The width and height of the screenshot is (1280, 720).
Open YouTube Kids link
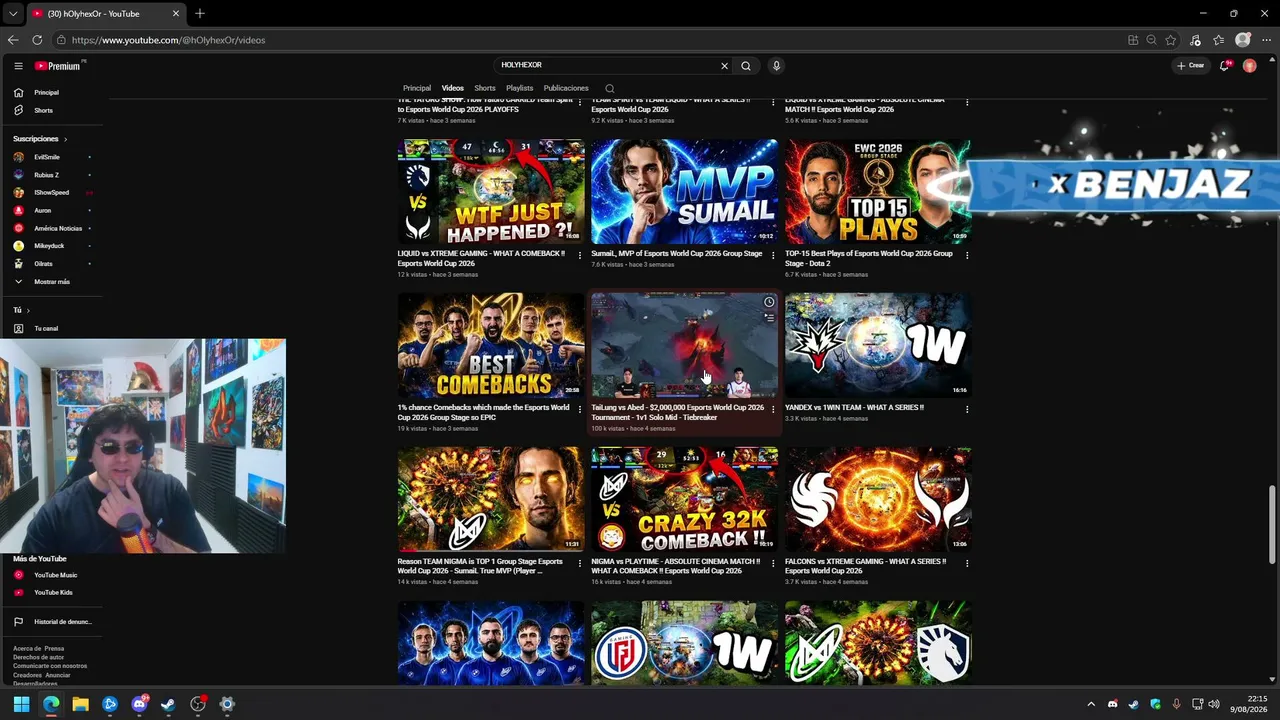[53, 592]
